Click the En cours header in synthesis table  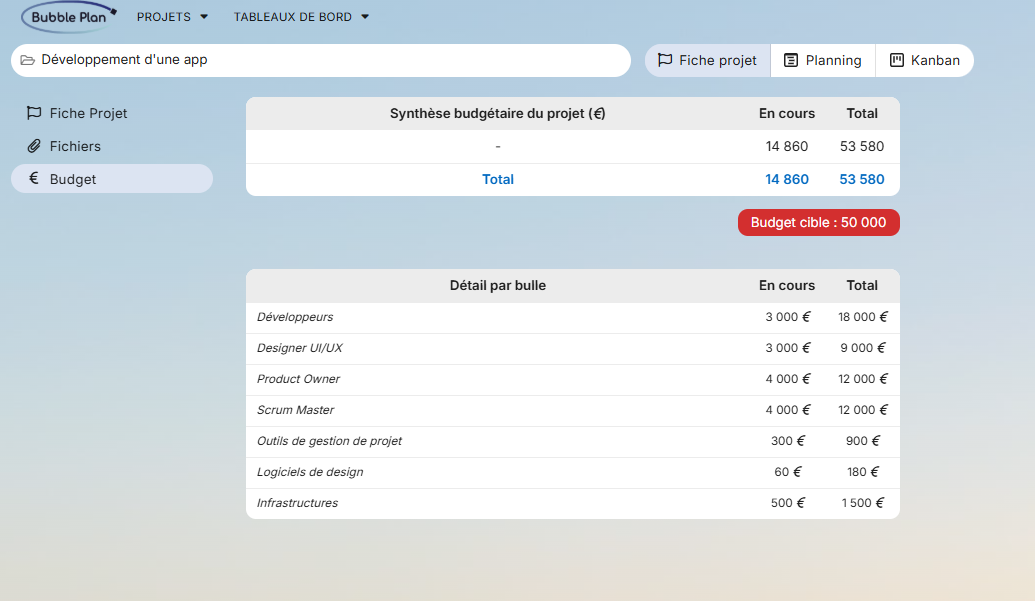pyautogui.click(x=787, y=113)
